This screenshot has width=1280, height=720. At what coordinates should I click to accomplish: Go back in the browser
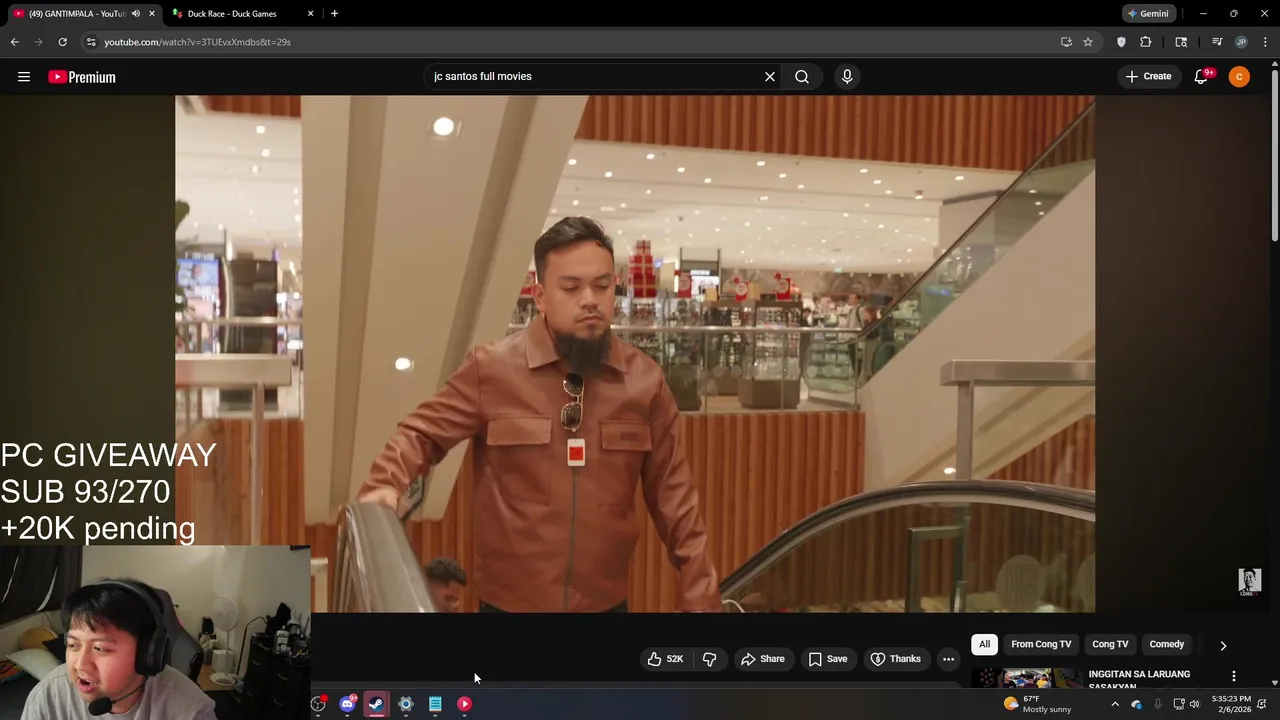point(15,42)
